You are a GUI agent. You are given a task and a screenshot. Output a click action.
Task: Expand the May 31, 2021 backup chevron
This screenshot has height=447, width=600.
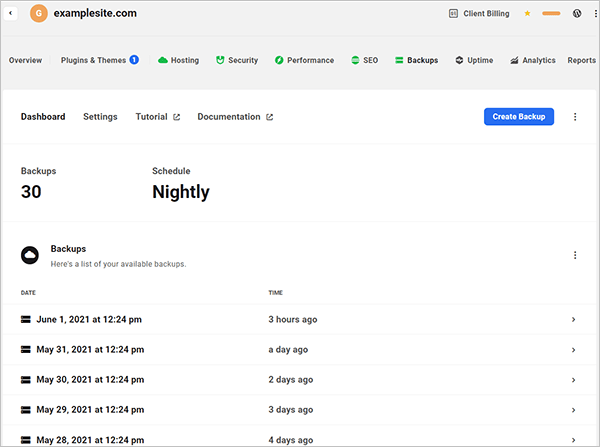(x=573, y=350)
